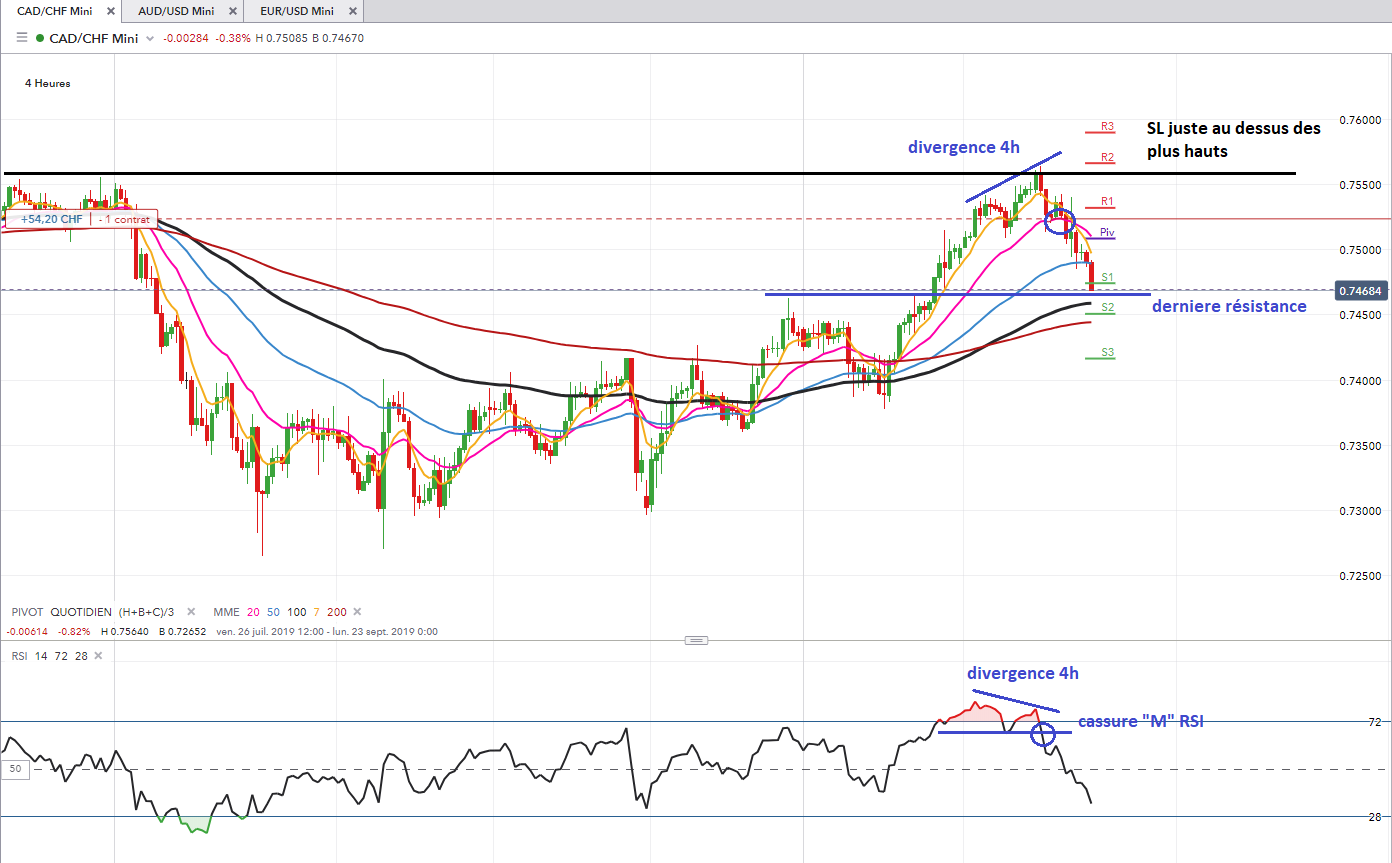Switch to the EUR/USD Mini tab
The width and height of the screenshot is (1392, 863).
pos(305,12)
